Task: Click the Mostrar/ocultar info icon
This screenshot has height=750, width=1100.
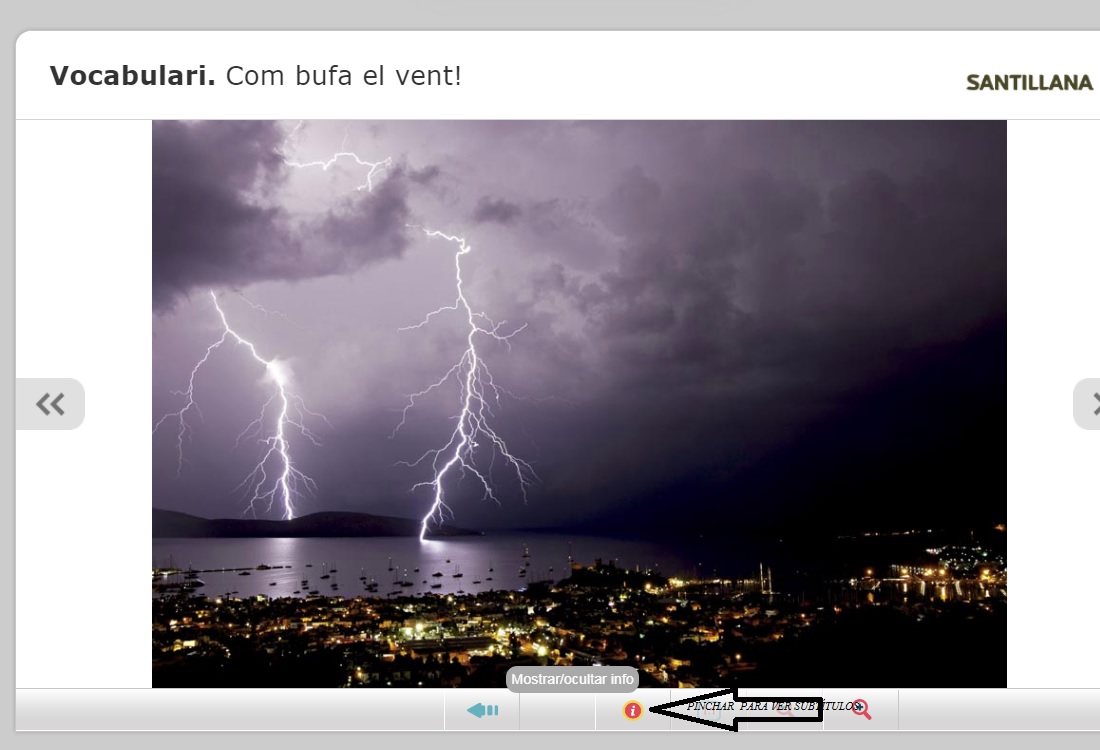Action: click(632, 710)
